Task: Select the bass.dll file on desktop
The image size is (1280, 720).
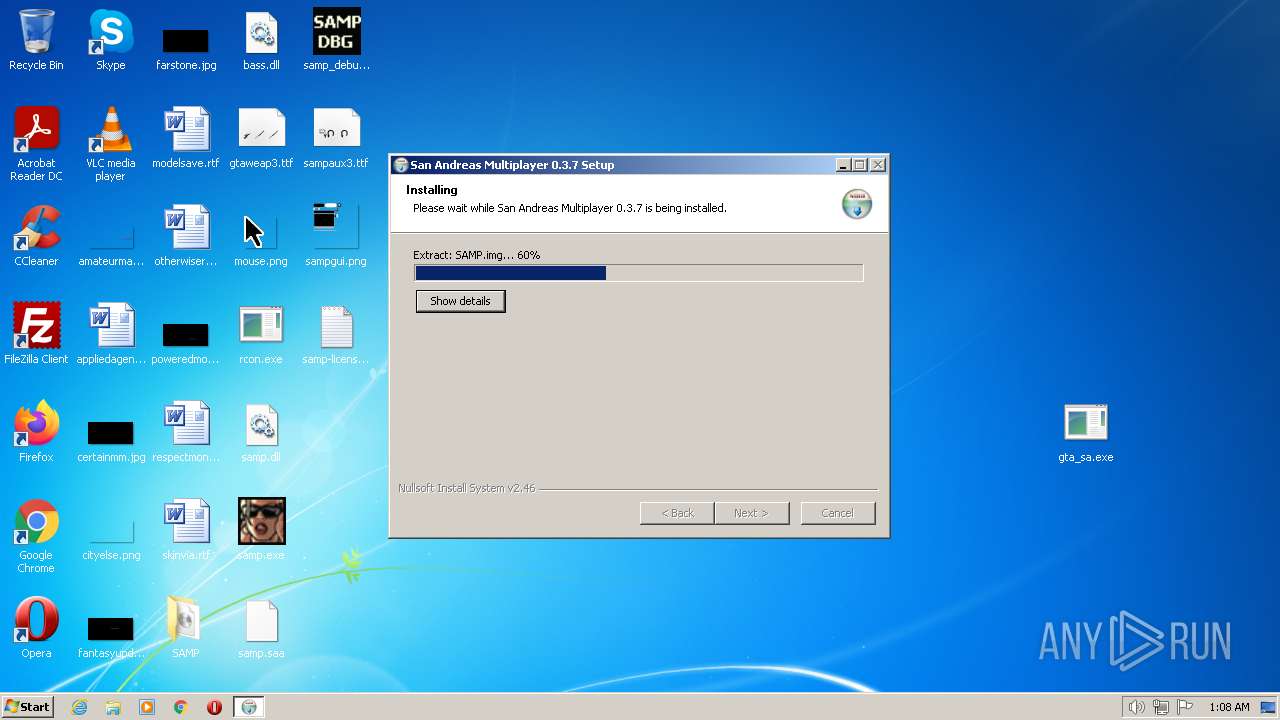Action: click(261, 40)
